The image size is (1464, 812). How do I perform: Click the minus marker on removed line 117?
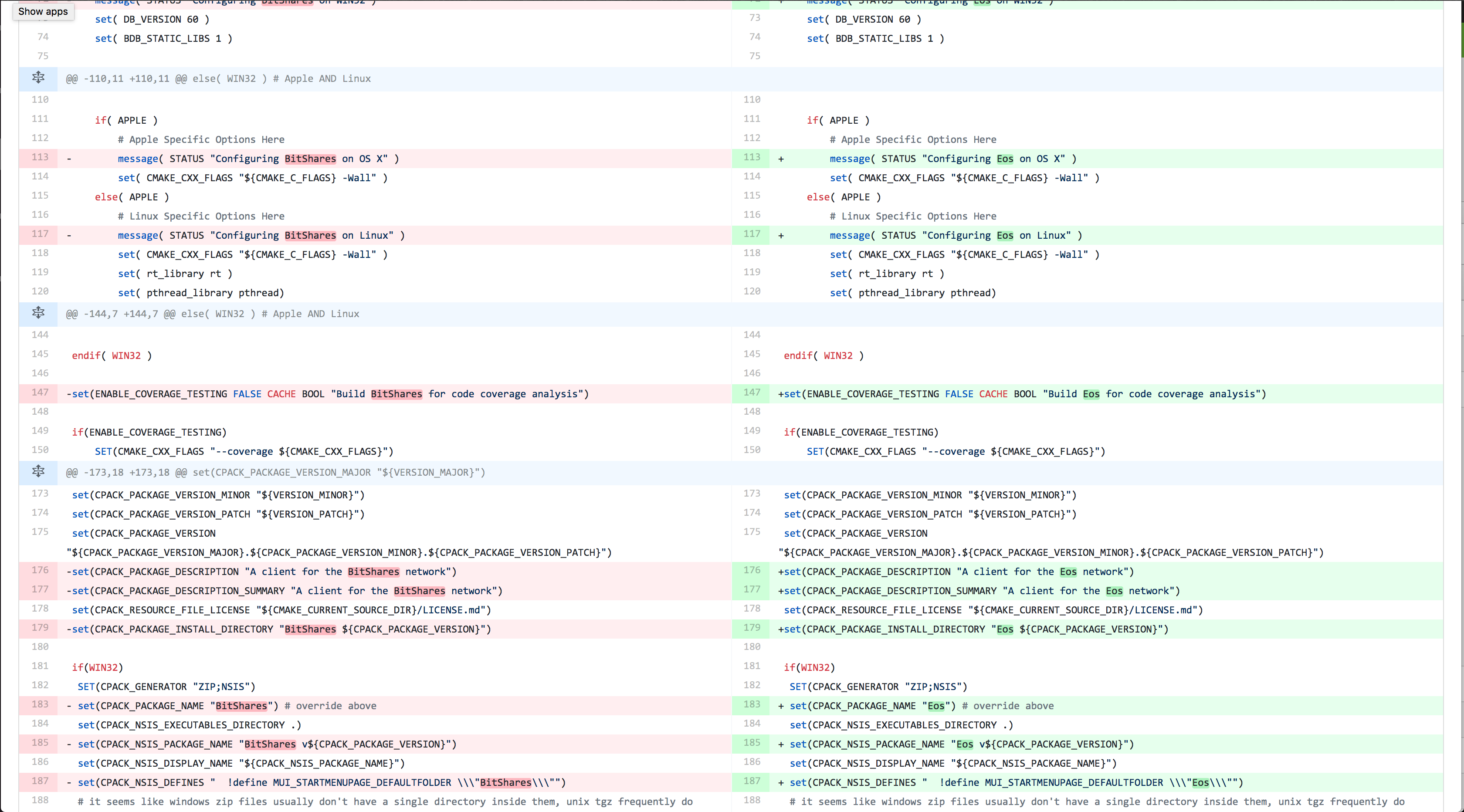tap(69, 236)
